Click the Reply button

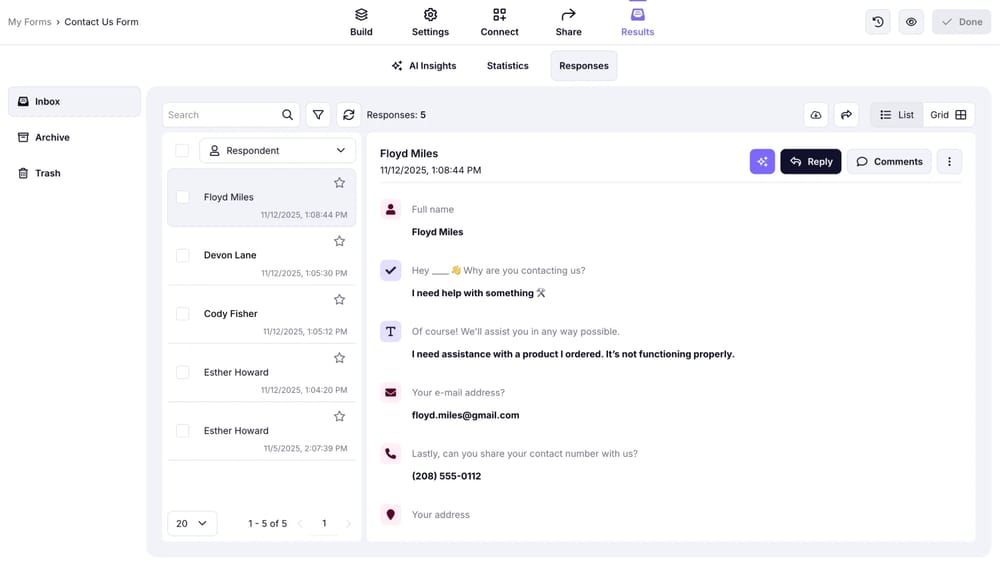point(810,161)
